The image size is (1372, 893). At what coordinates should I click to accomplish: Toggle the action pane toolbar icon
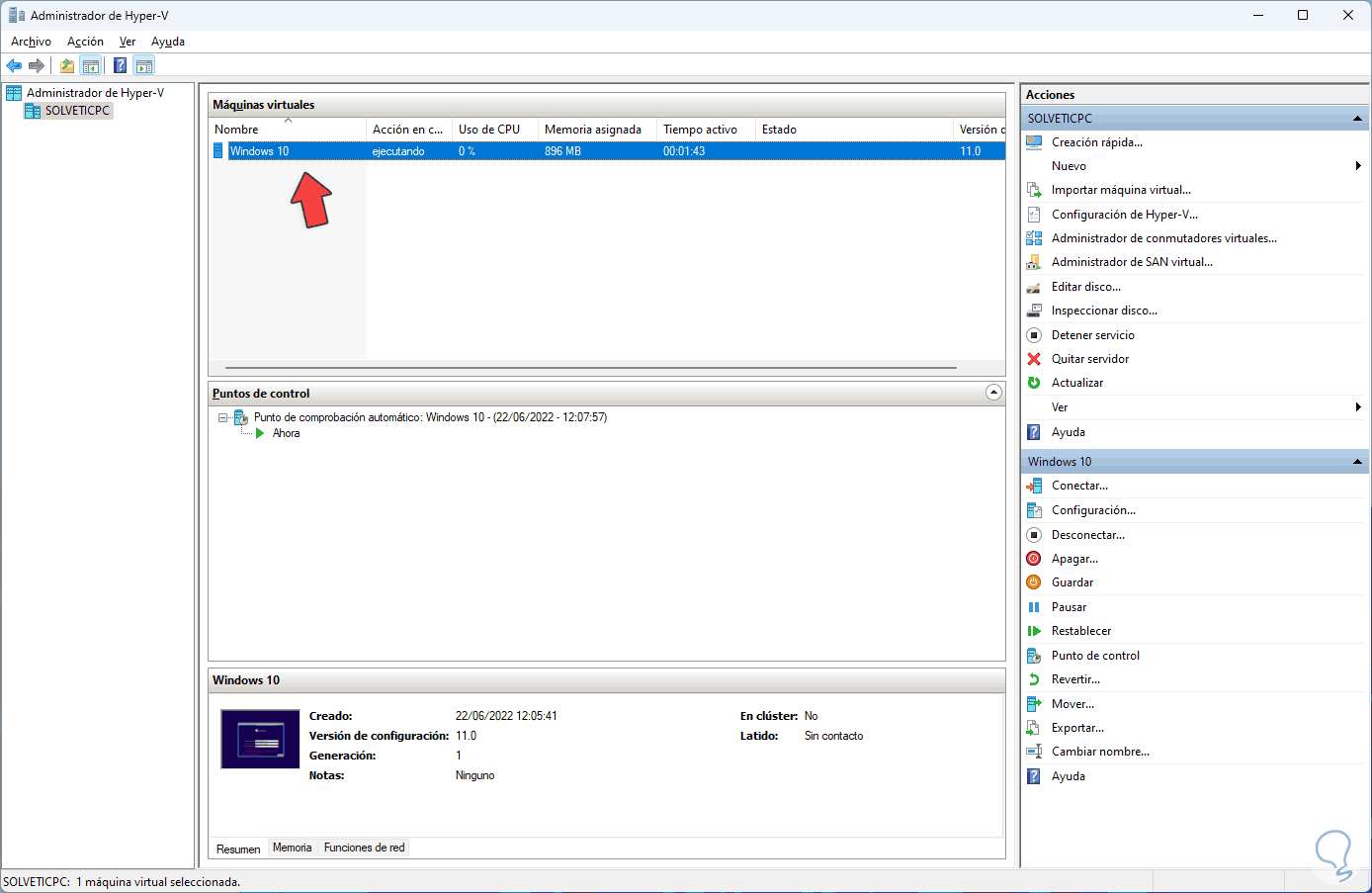144,66
